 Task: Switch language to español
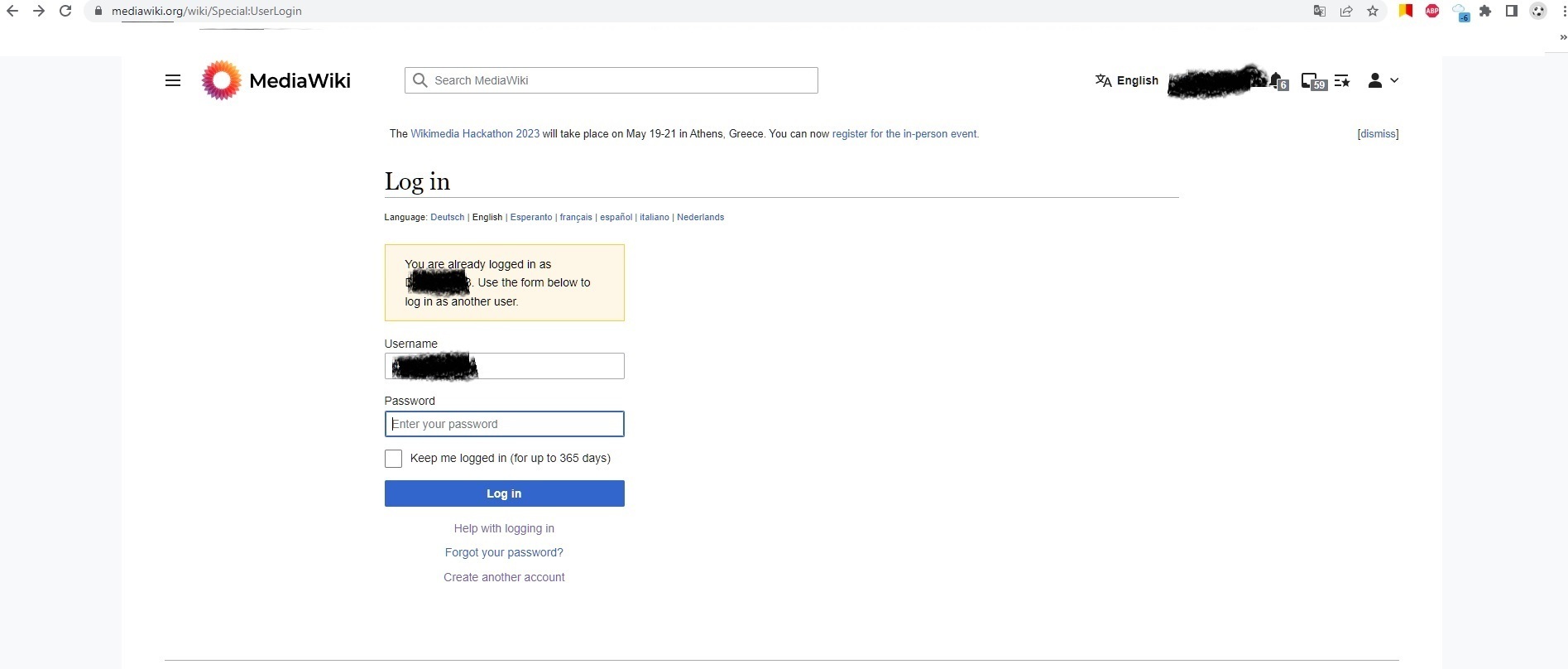616,217
